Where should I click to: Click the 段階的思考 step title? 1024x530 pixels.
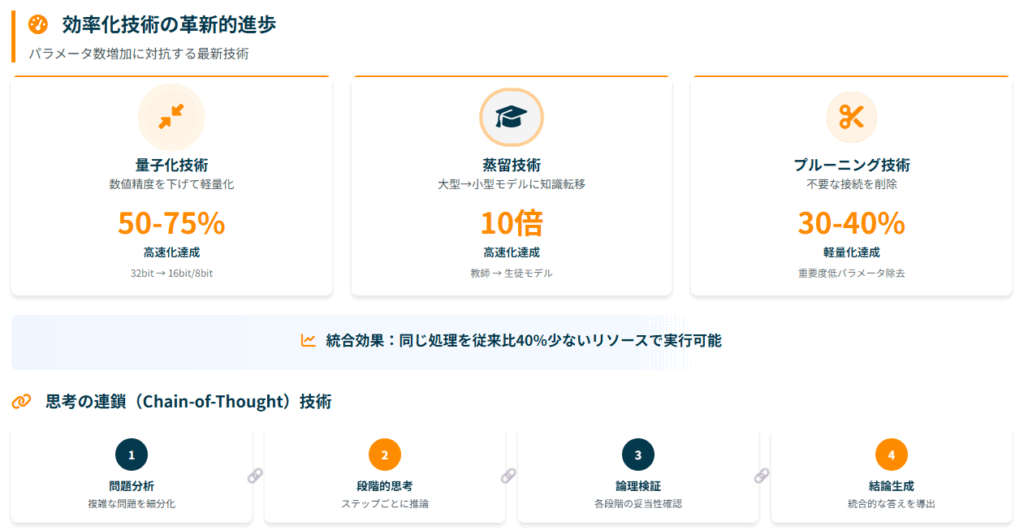385,486
